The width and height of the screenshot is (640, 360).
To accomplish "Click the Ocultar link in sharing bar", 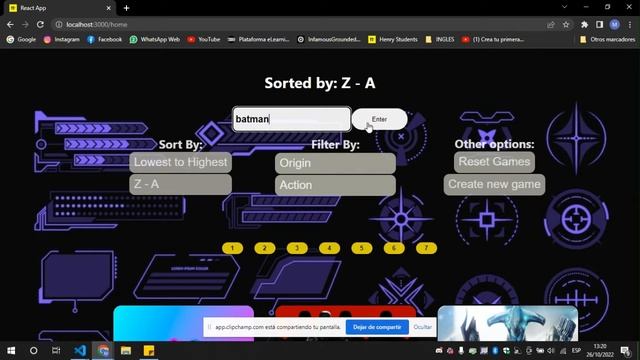I will [422, 327].
